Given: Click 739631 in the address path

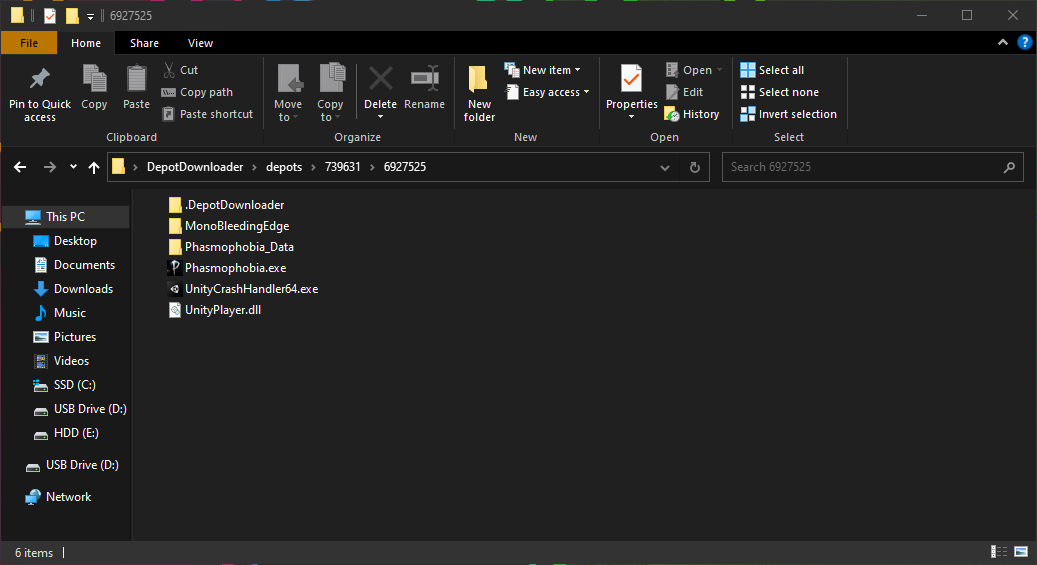Looking at the screenshot, I should tap(343, 167).
